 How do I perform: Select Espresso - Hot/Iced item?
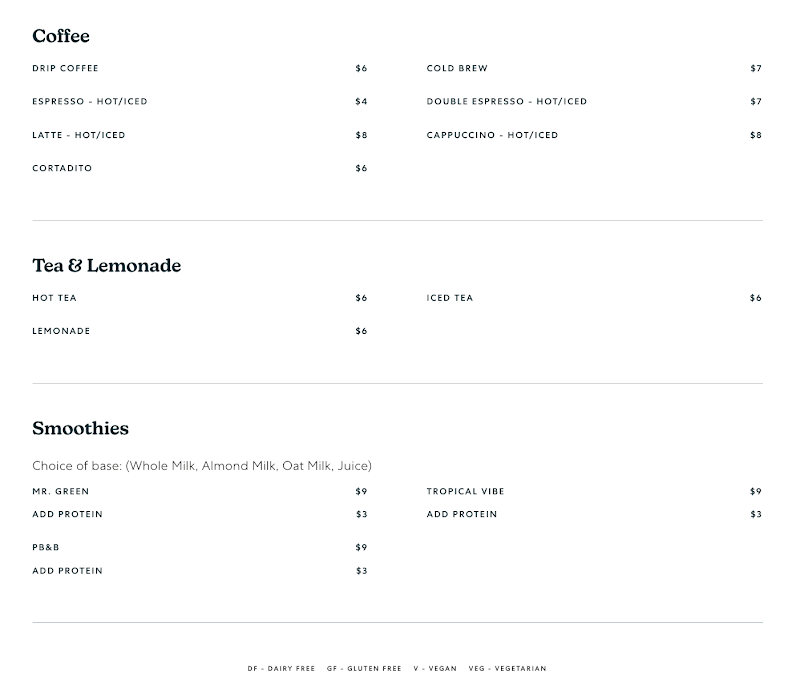tap(89, 102)
